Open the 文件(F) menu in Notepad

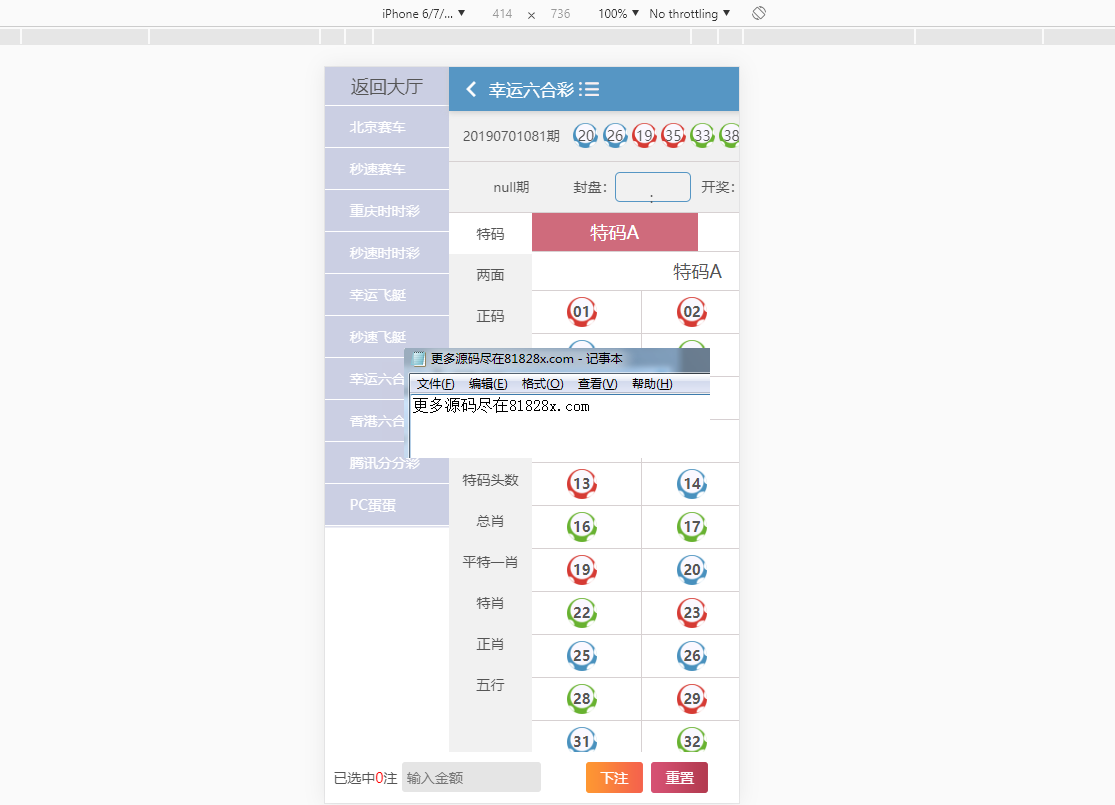coord(435,384)
